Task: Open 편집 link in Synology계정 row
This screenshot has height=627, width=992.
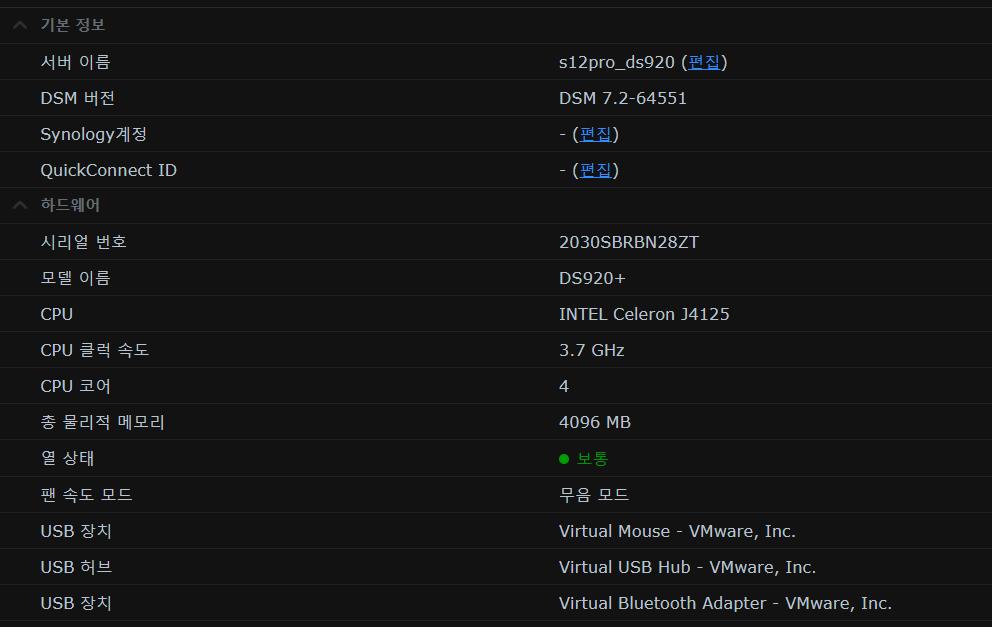Action: coord(595,134)
